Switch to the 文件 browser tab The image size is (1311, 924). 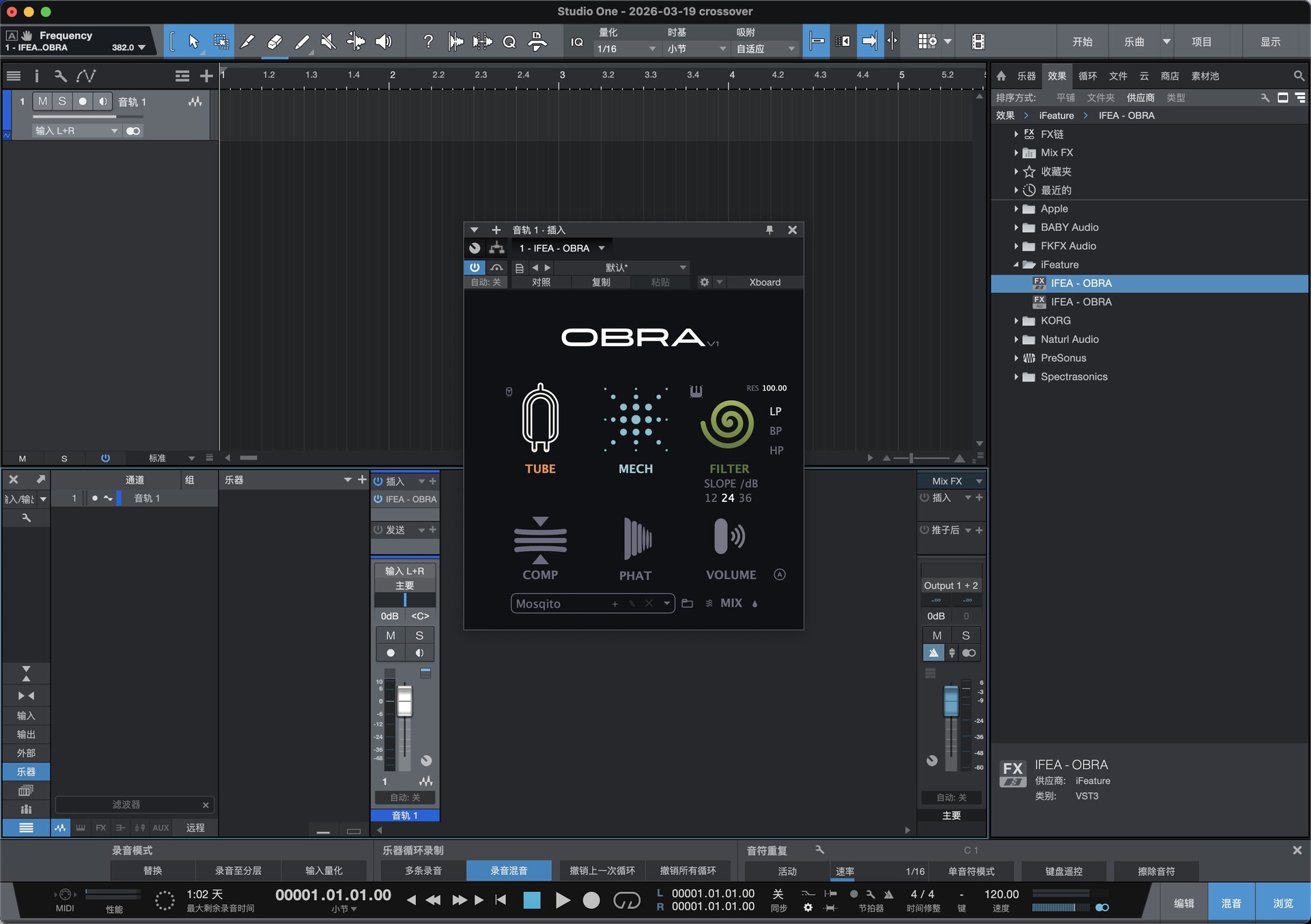[x=1118, y=76]
